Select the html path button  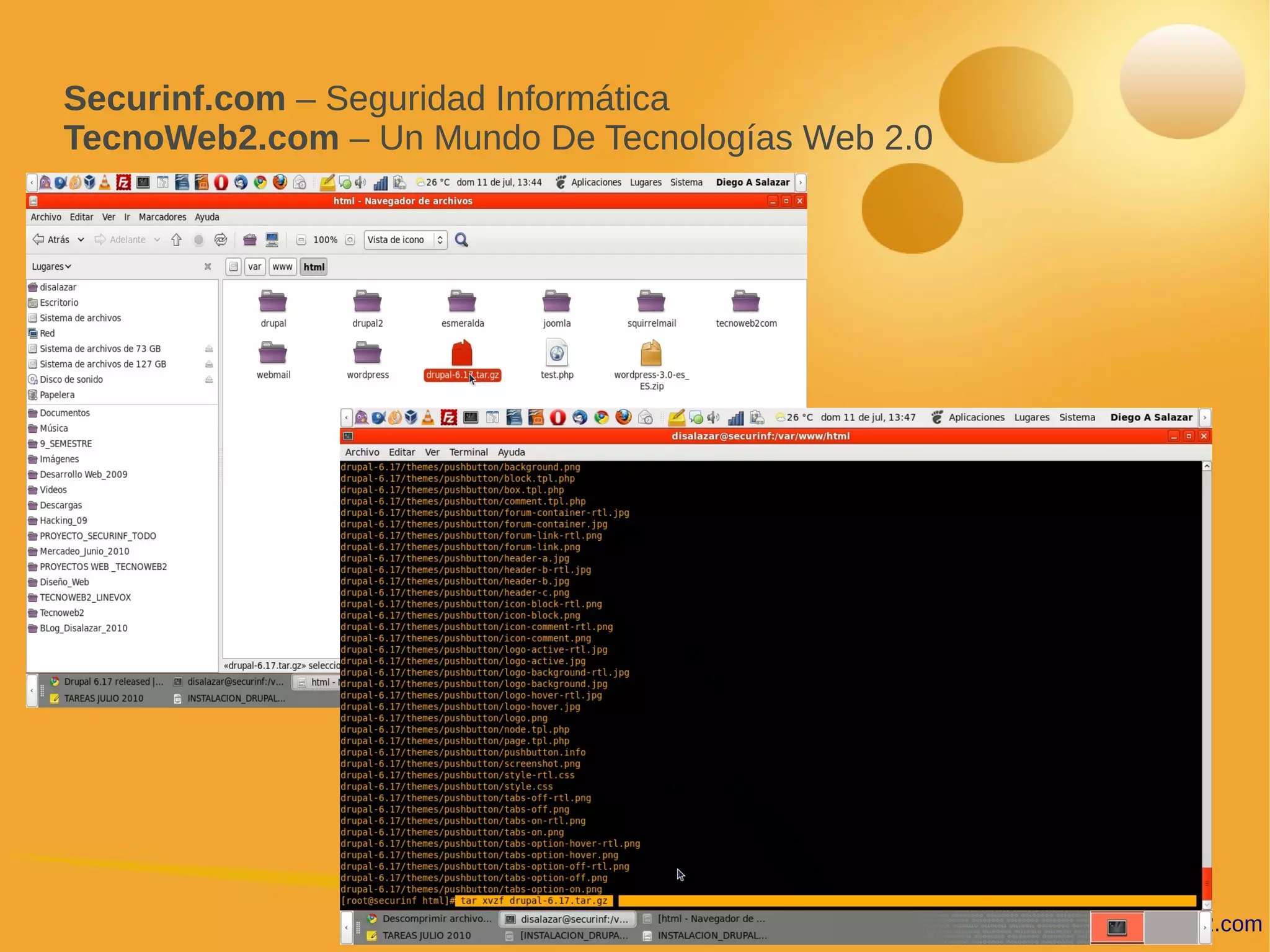(x=314, y=267)
